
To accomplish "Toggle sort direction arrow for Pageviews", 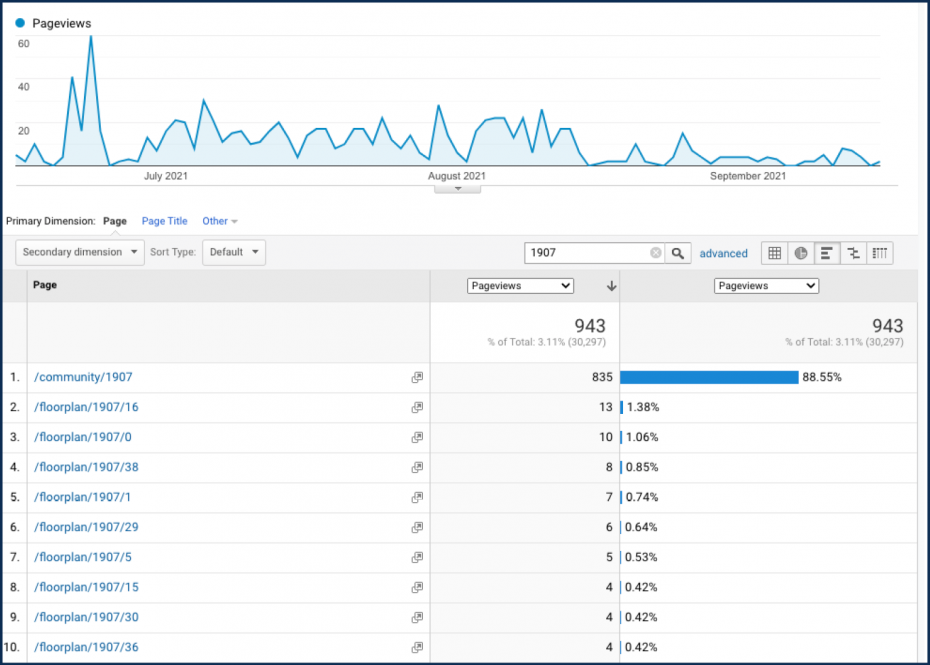I will pos(611,286).
